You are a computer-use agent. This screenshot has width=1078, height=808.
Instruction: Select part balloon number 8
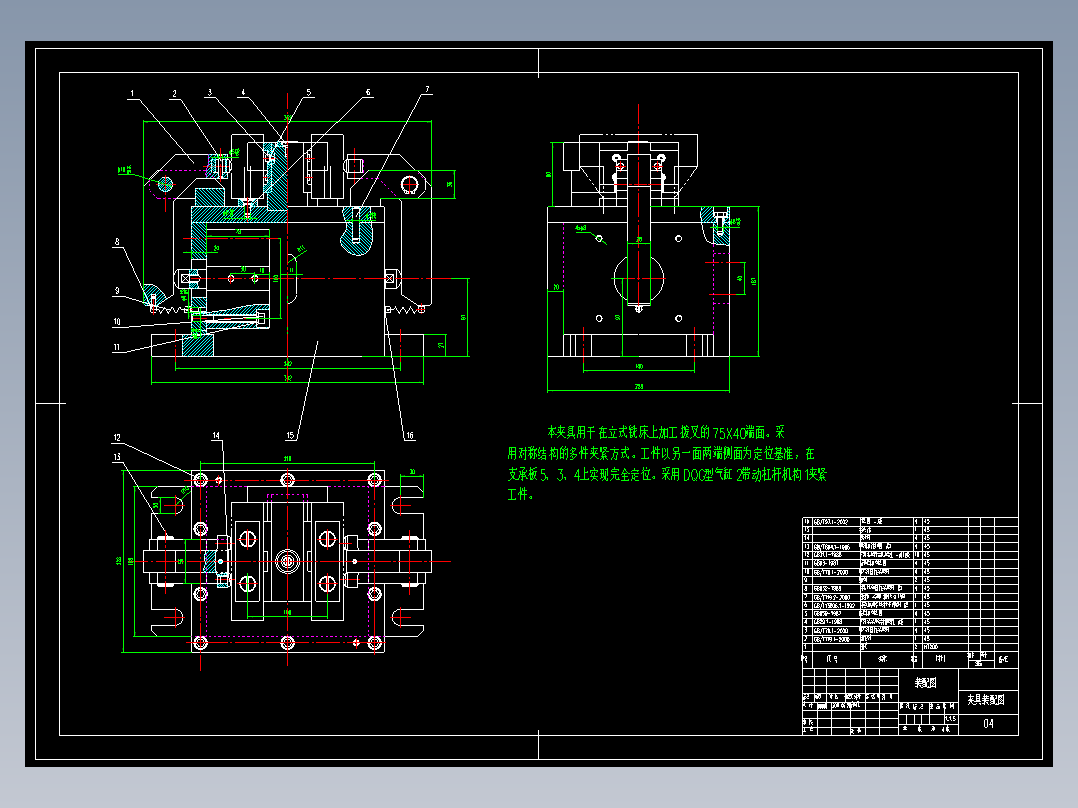tap(117, 241)
